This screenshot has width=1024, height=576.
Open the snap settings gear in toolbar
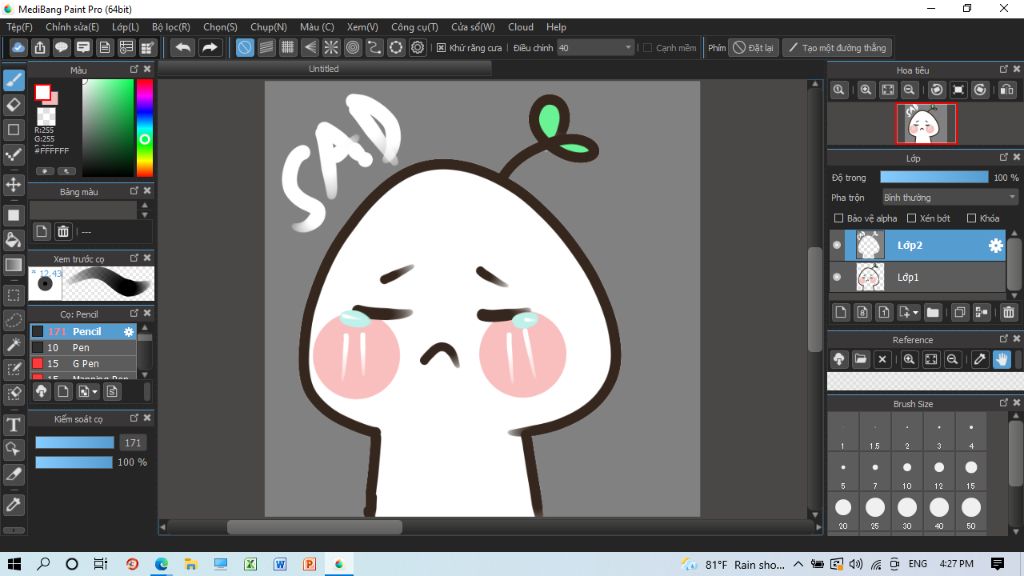click(x=417, y=48)
